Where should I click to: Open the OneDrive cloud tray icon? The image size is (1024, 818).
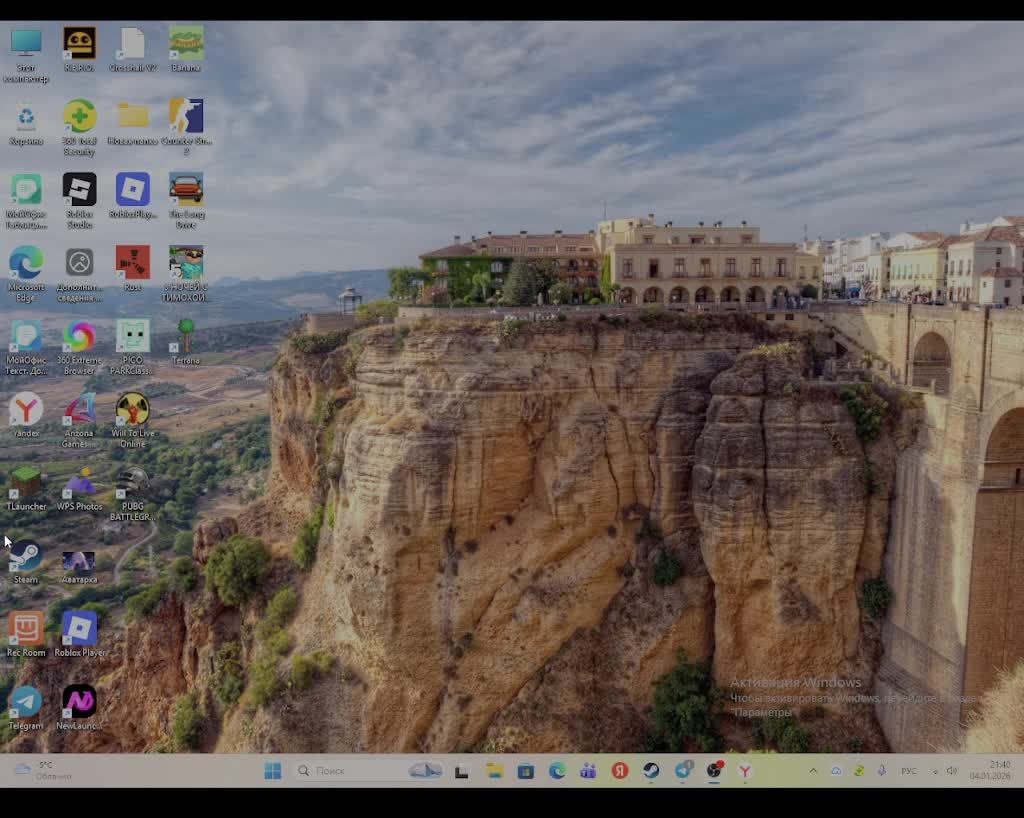point(836,771)
